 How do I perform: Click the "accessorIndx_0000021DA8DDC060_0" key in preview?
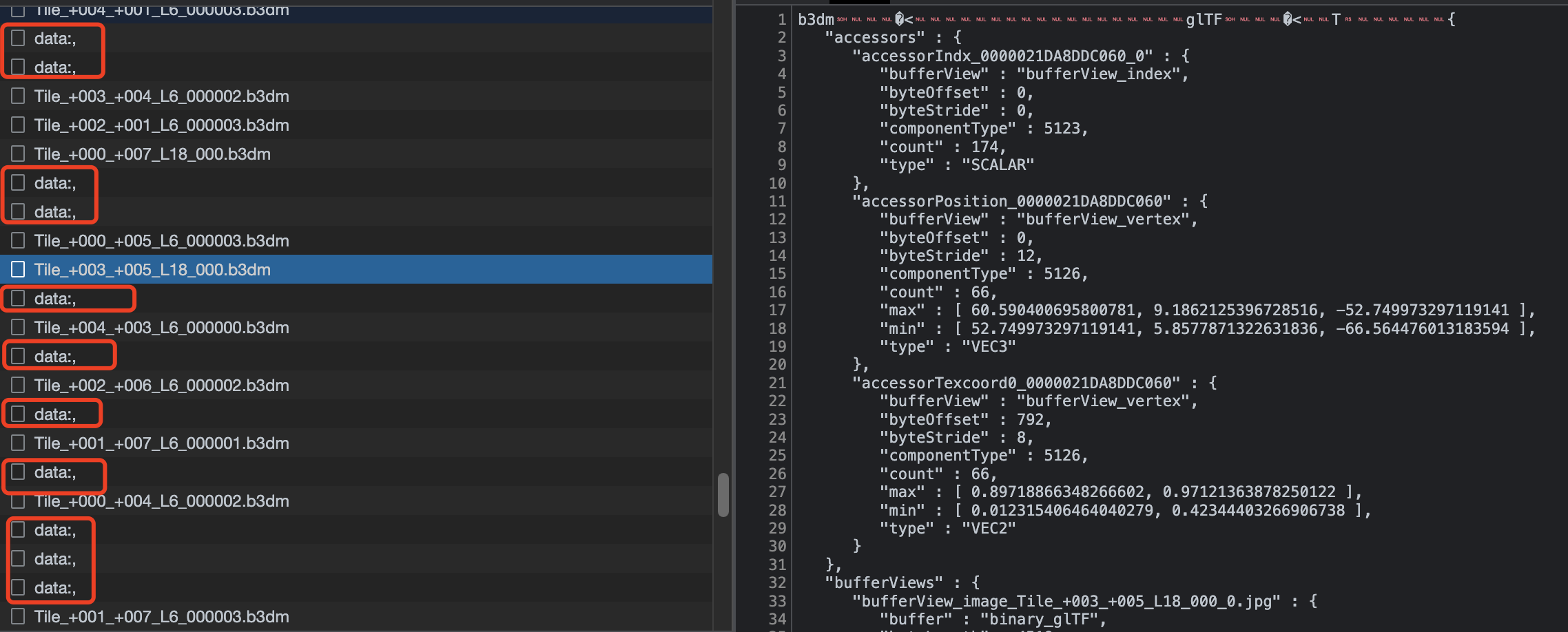tap(1002, 56)
